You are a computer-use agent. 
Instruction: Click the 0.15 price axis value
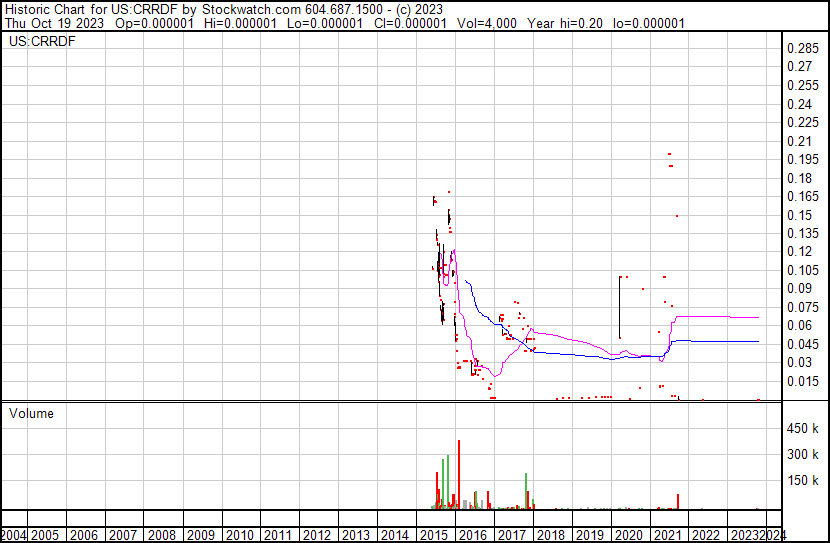(x=799, y=215)
